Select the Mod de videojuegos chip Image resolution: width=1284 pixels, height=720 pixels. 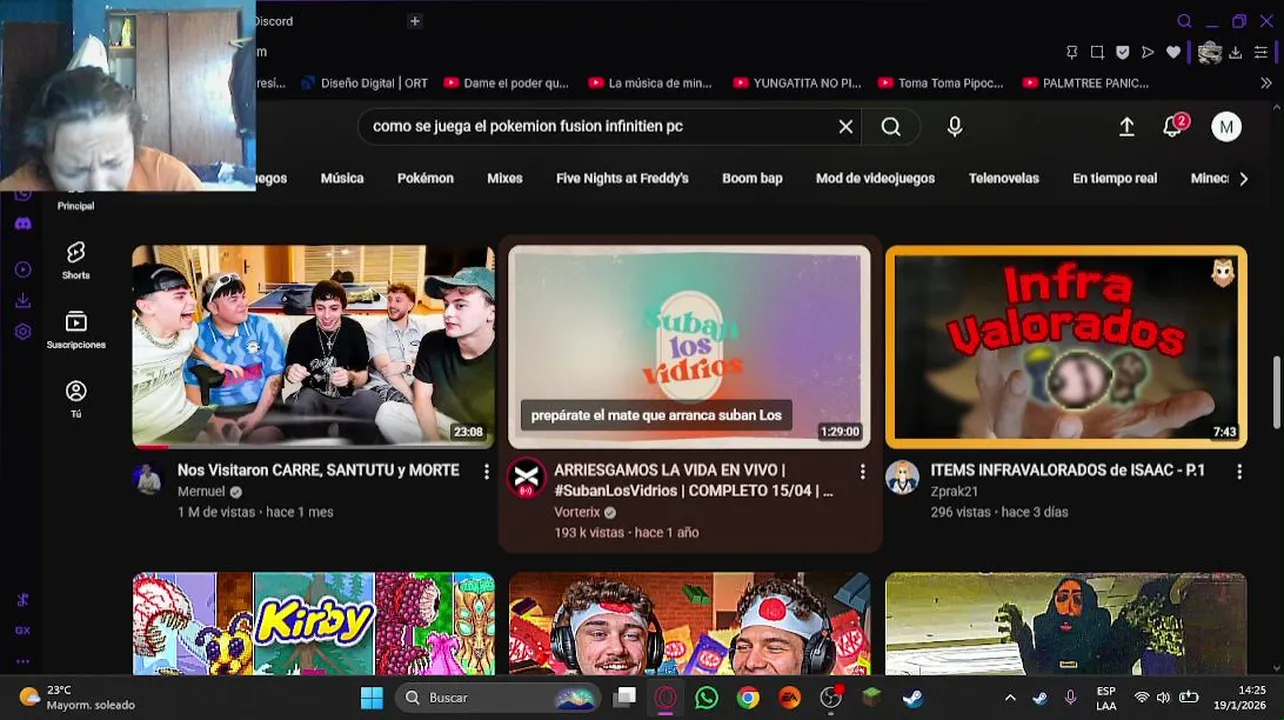tap(875, 178)
